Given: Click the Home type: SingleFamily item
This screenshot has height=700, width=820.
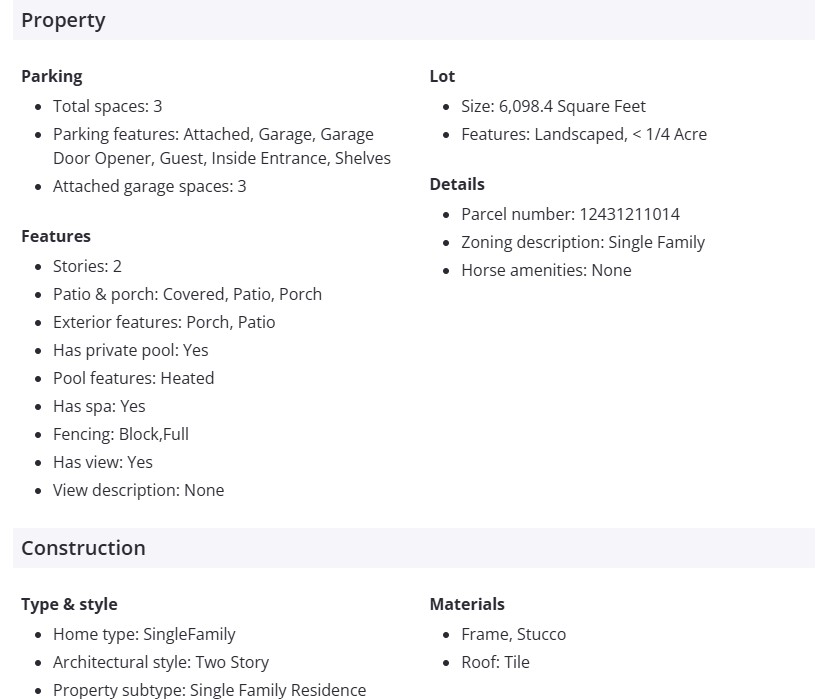Looking at the screenshot, I should point(144,634).
